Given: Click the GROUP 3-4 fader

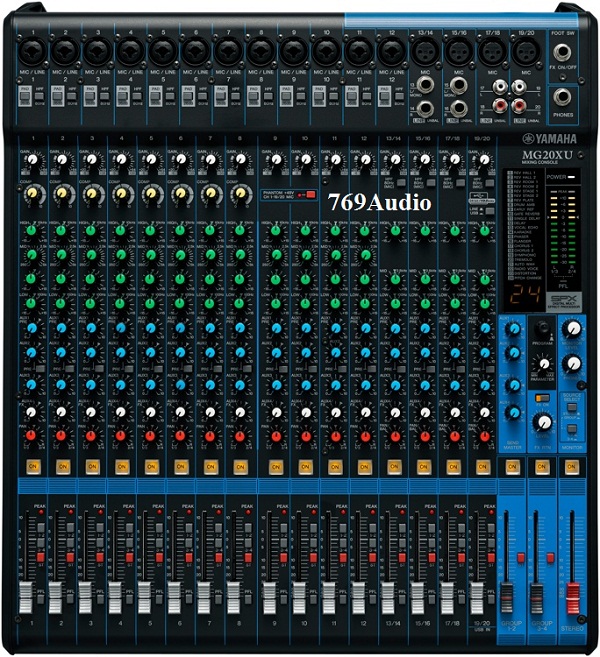Looking at the screenshot, I should click(x=537, y=598).
